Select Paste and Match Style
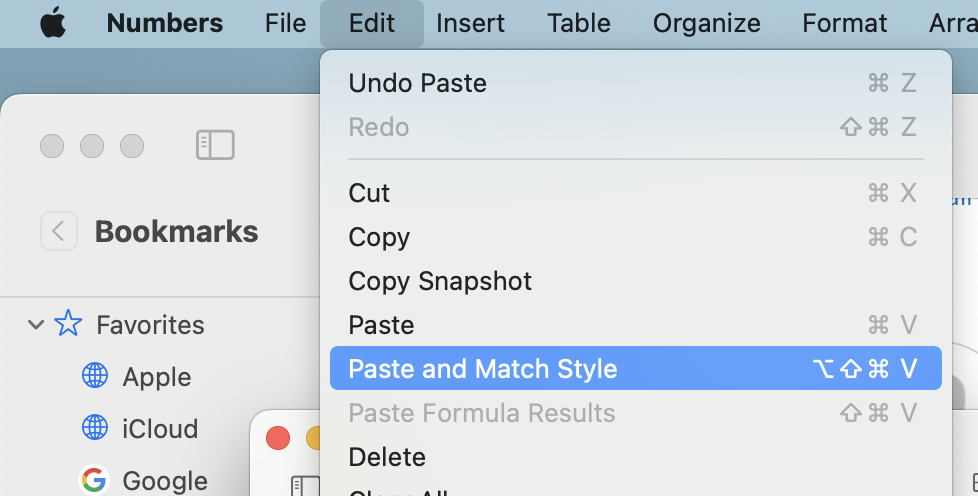This screenshot has height=496, width=978. coord(482,369)
